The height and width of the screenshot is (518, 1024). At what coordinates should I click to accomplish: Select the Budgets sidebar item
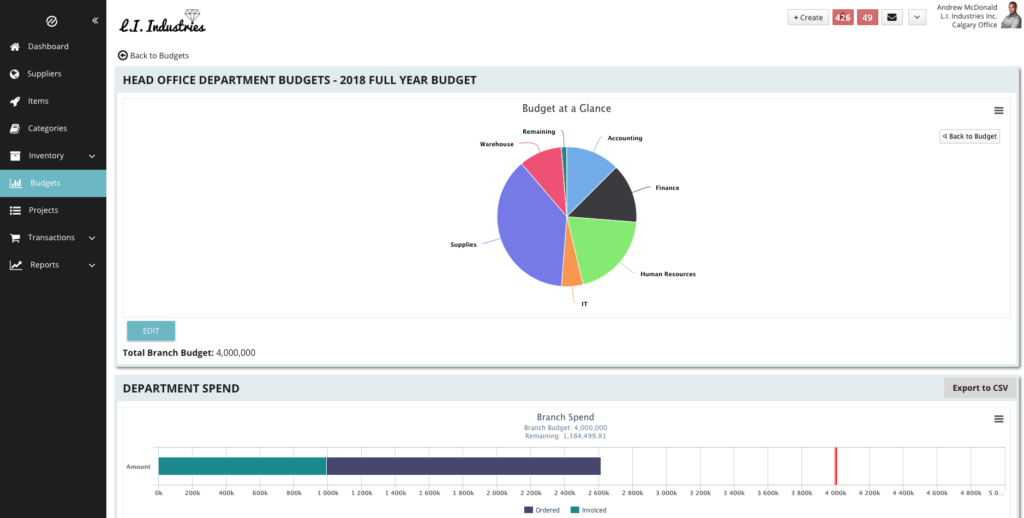53,184
